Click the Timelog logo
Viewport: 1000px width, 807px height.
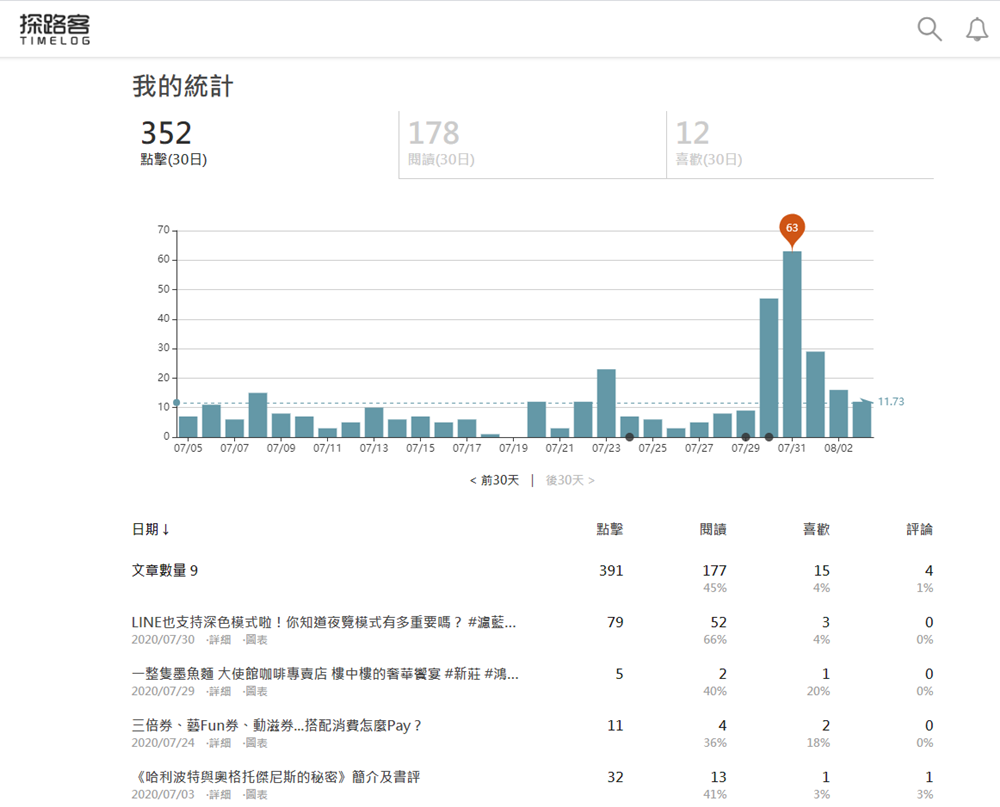click(x=55, y=28)
